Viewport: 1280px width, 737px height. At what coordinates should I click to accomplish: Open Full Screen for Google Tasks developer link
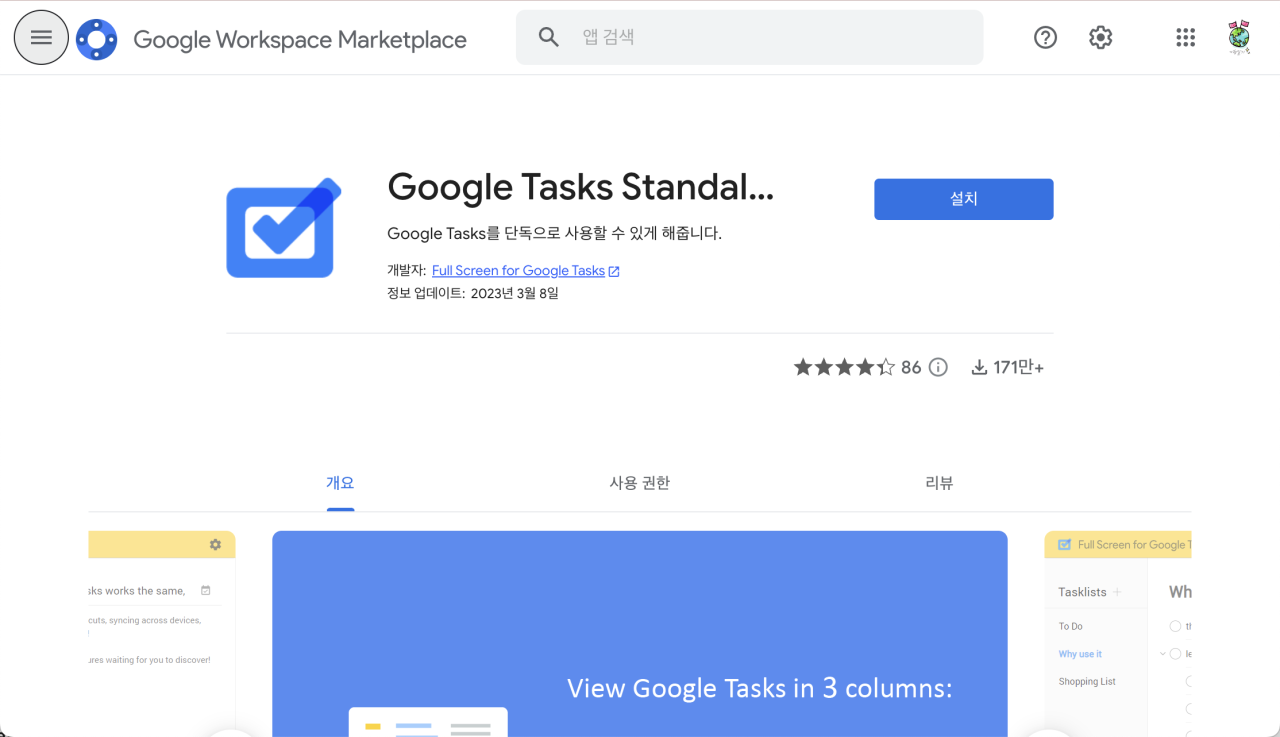(518, 271)
